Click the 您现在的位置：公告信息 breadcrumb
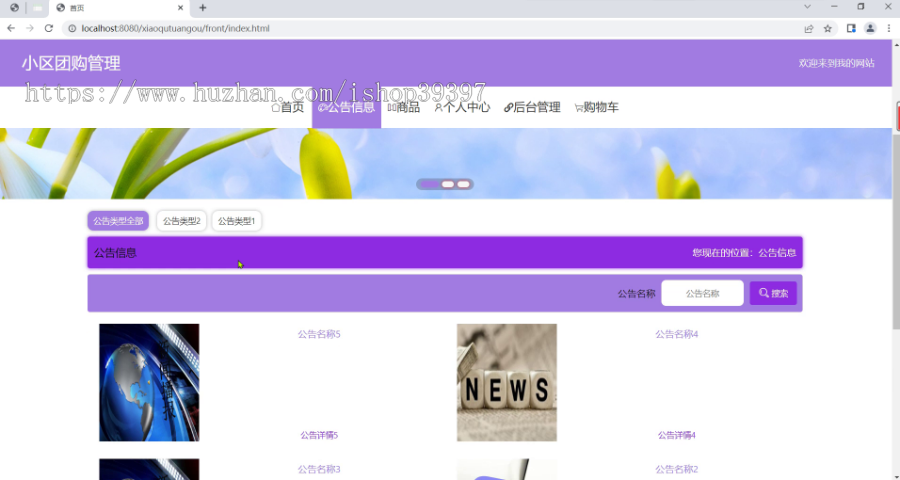This screenshot has height=480, width=900. coord(744,253)
